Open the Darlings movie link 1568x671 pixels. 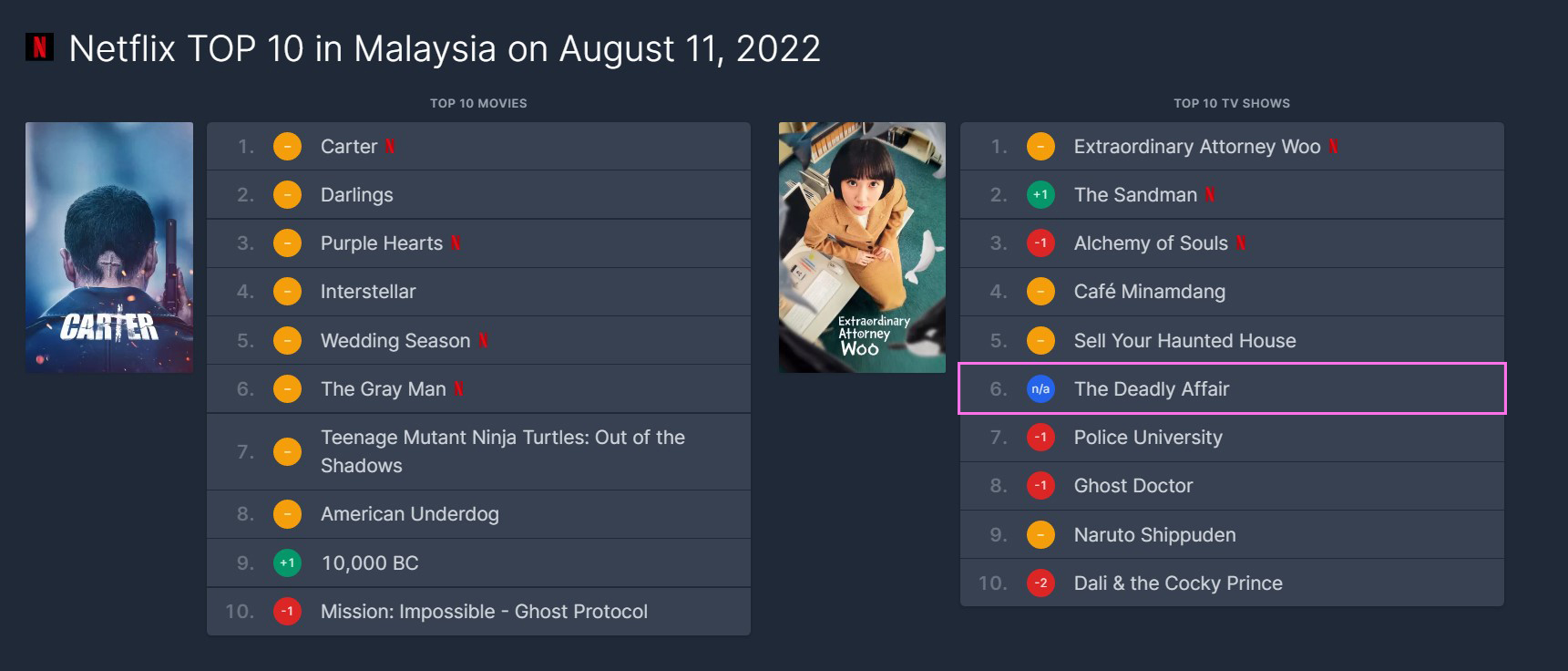coord(357,194)
